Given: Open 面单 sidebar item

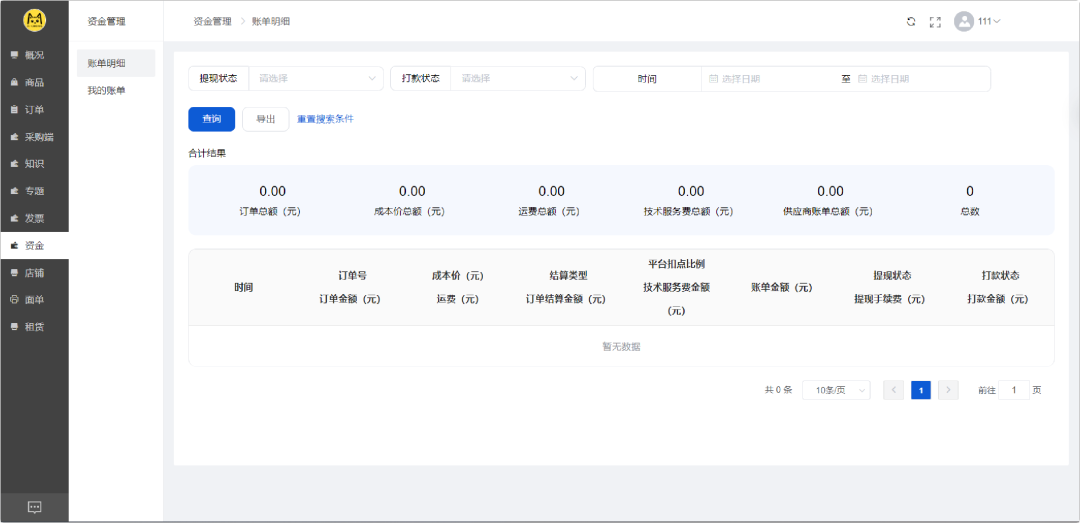Looking at the screenshot, I should click(x=34, y=300).
